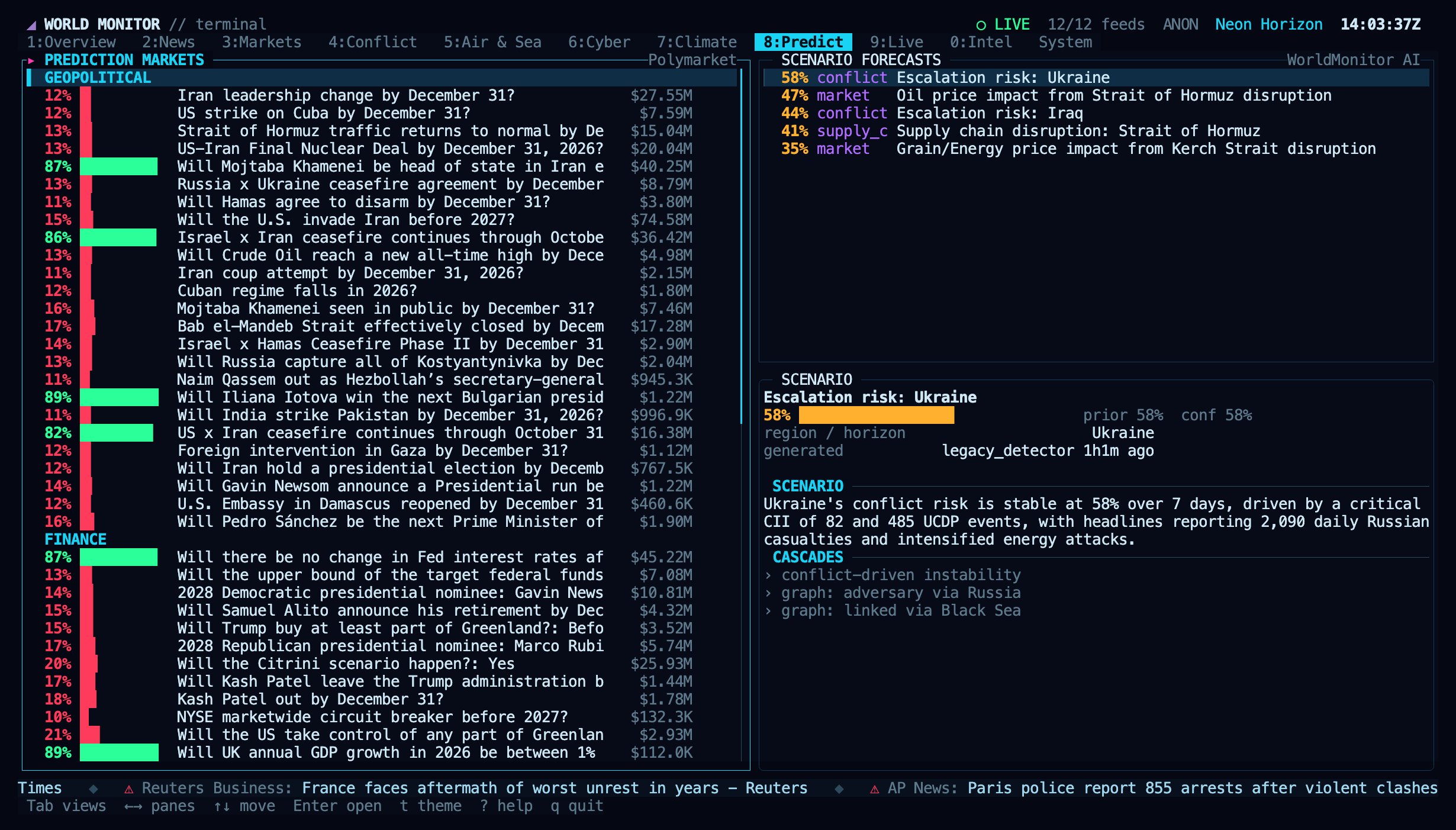This screenshot has width=1456, height=830.
Task: Click the Neon Horizon theme name
Action: [1269, 24]
